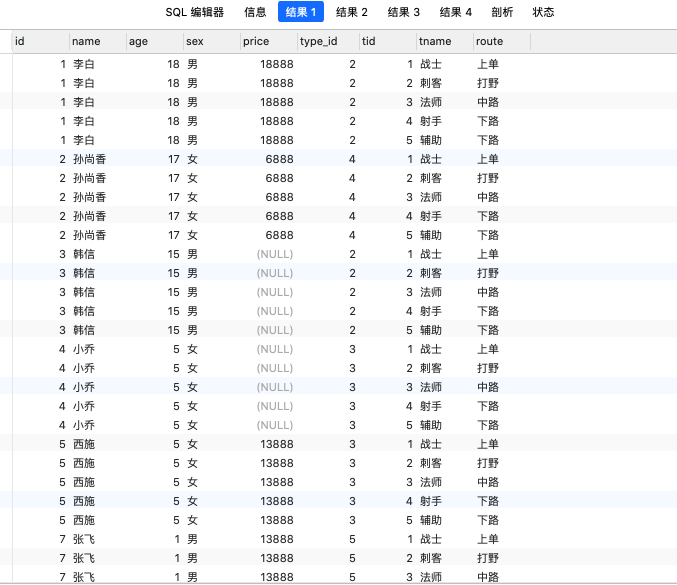Viewport: 677px width, 585px height.
Task: Click the tid column header
Action: [x=388, y=41]
